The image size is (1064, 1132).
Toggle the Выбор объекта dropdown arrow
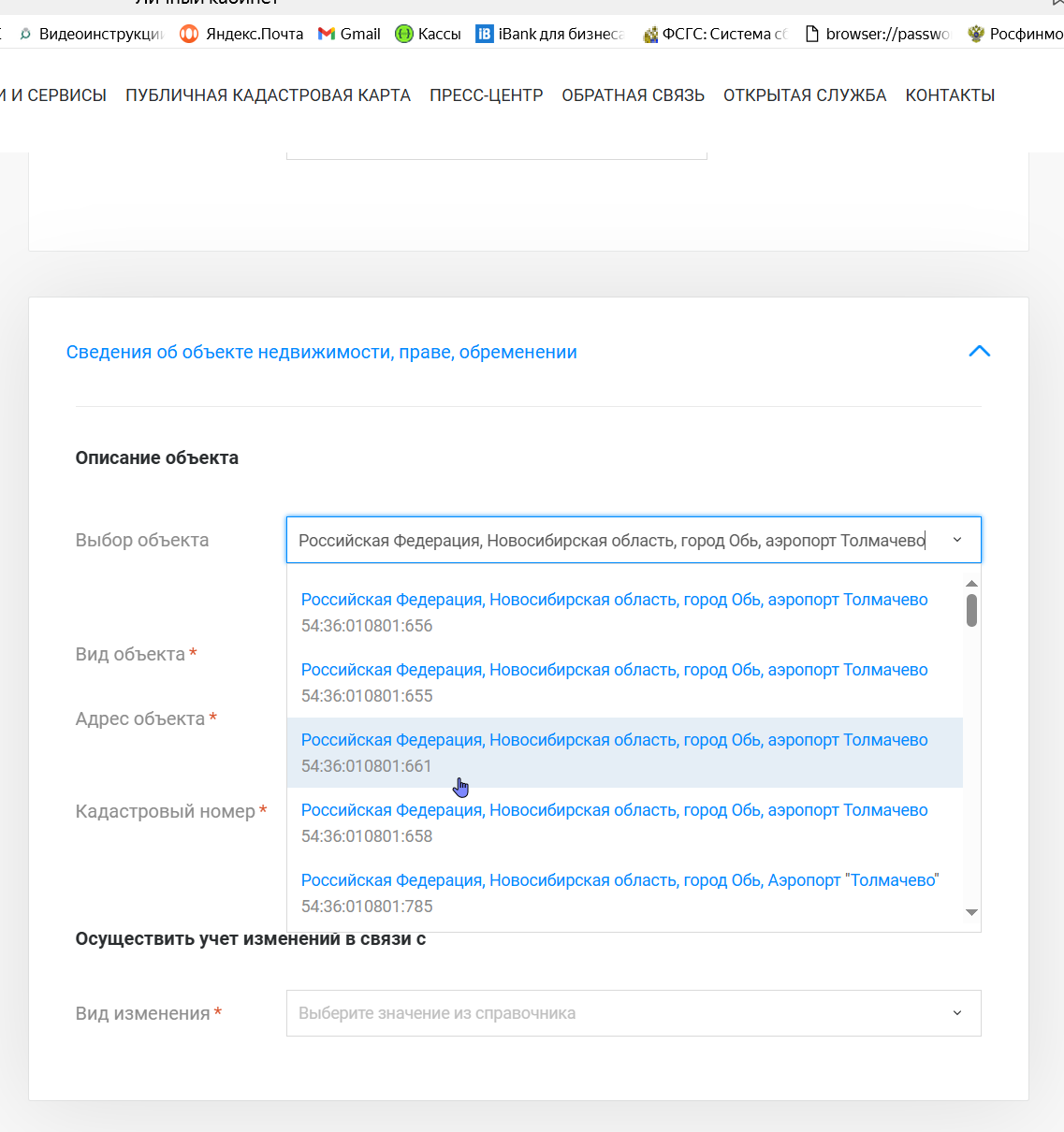pos(957,540)
